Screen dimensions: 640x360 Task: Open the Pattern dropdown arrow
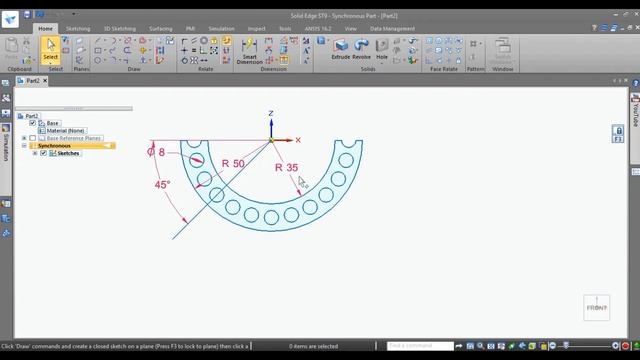pos(480,44)
